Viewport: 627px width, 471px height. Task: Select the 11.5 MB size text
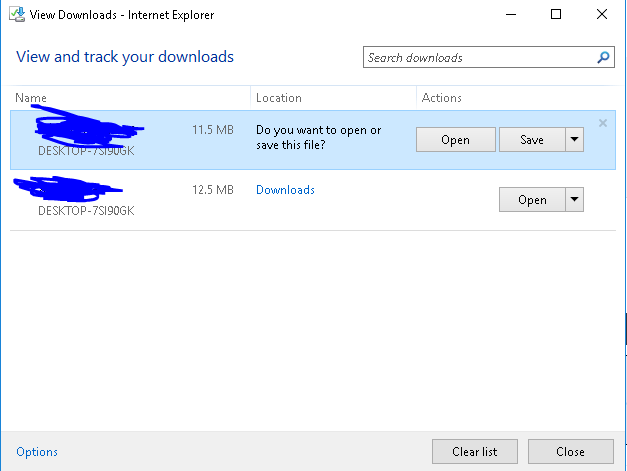pyautogui.click(x=213, y=130)
